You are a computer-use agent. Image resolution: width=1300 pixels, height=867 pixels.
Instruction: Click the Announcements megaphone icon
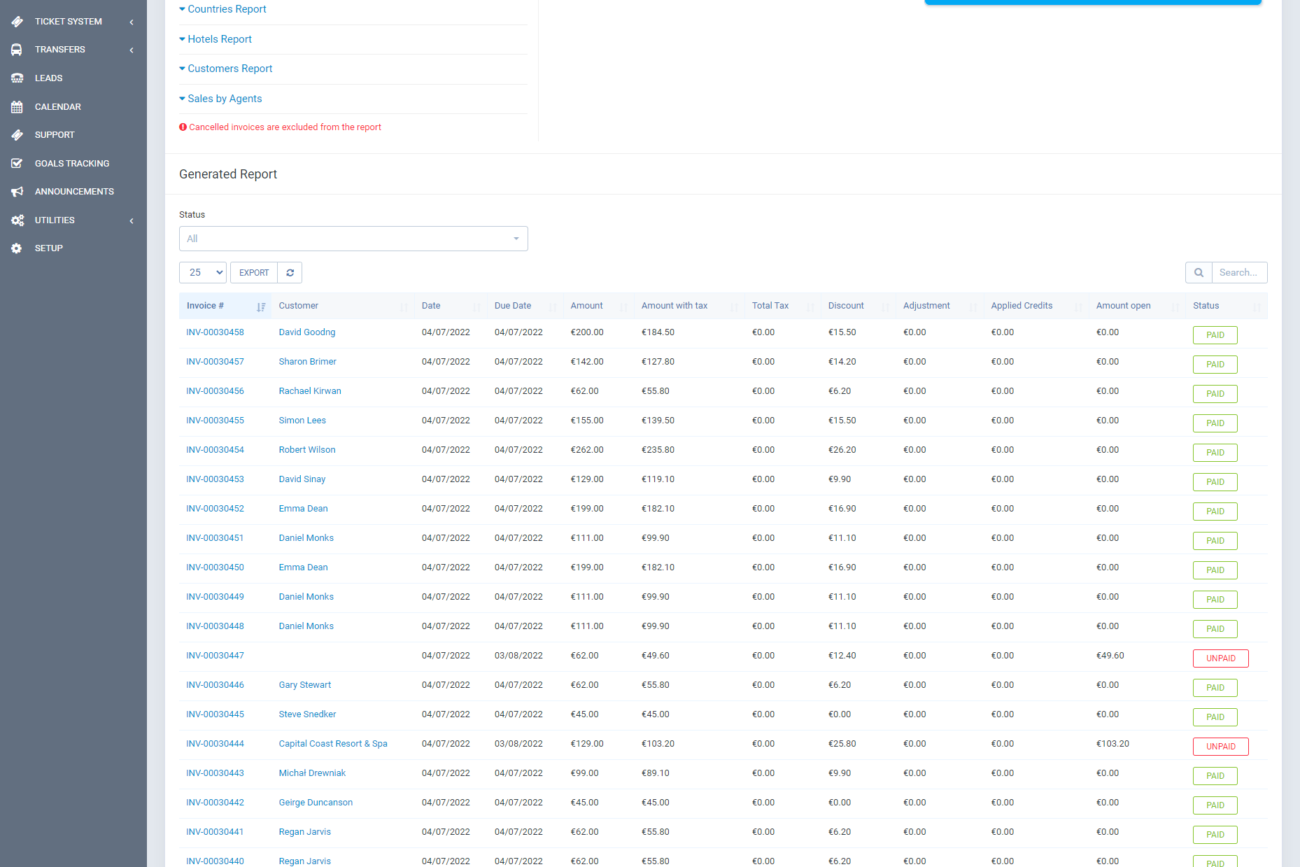[x=17, y=192]
